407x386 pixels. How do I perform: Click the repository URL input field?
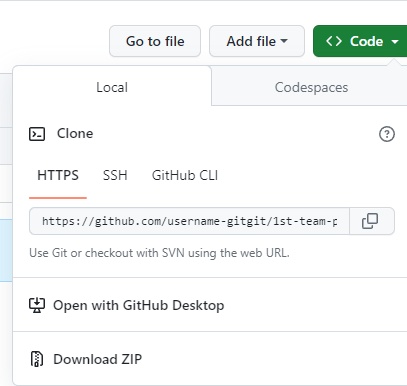(189, 221)
